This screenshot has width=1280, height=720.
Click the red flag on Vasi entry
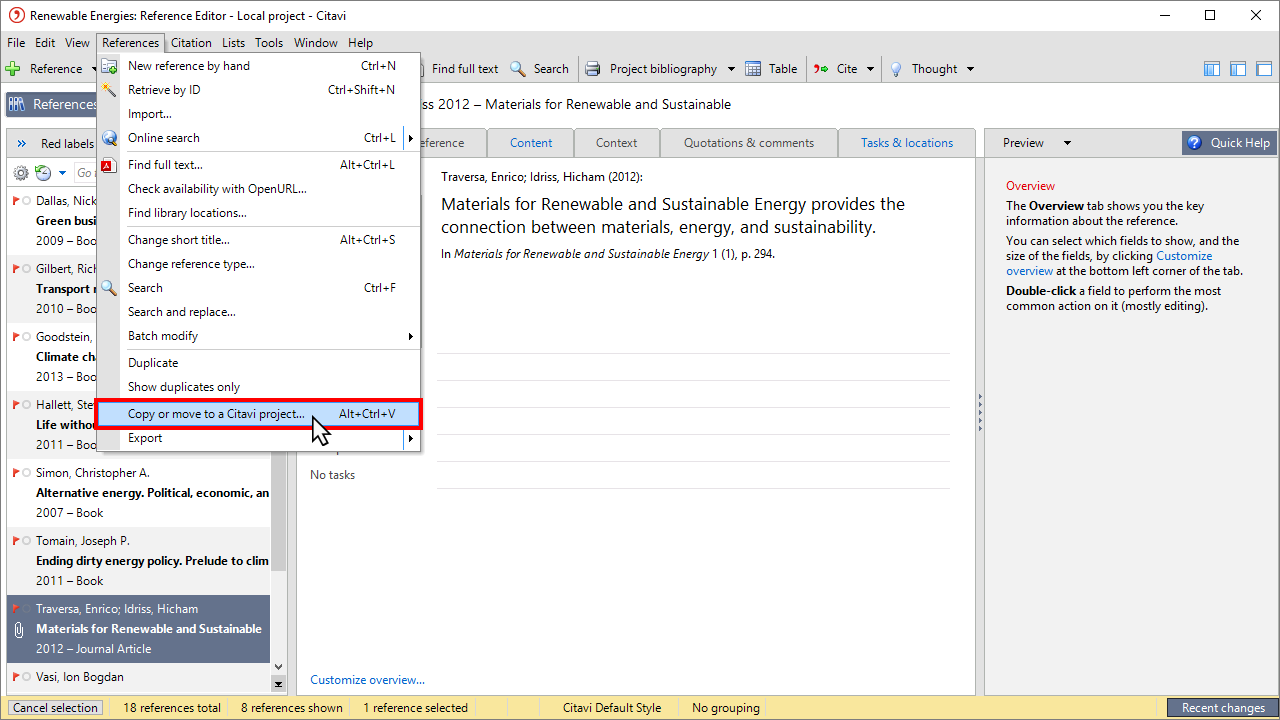[15, 677]
